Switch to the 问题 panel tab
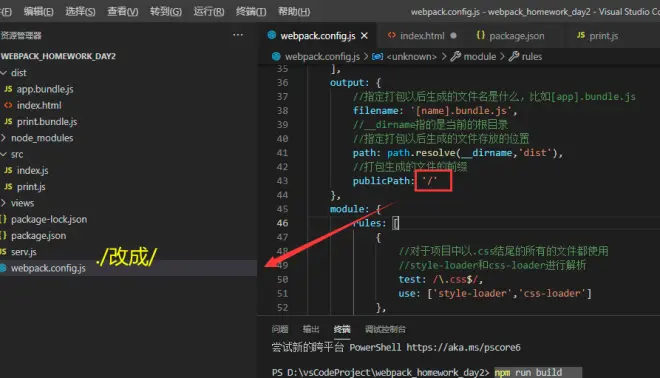This screenshot has height=378, width=660. click(x=280, y=329)
